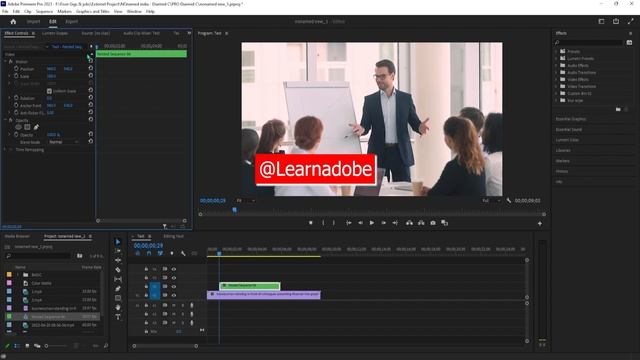Viewport: 640px width, 360px height.
Task: Toggle Linked Selection in Timeline
Action: click(x=160, y=253)
